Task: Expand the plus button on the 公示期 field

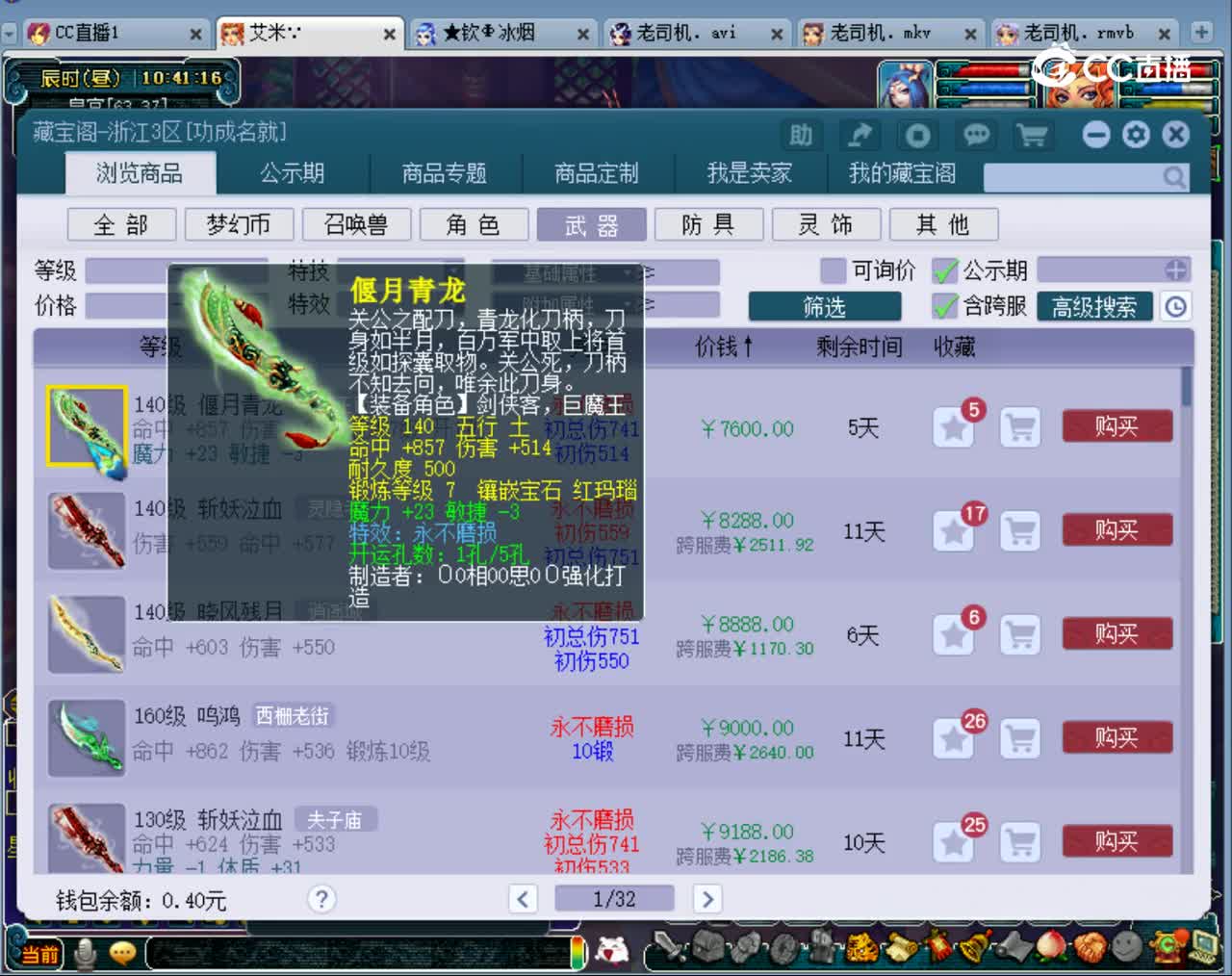Action: 1175,270
